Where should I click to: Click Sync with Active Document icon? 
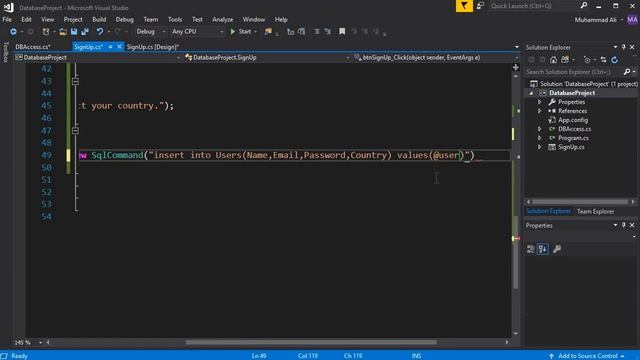(x=603, y=60)
